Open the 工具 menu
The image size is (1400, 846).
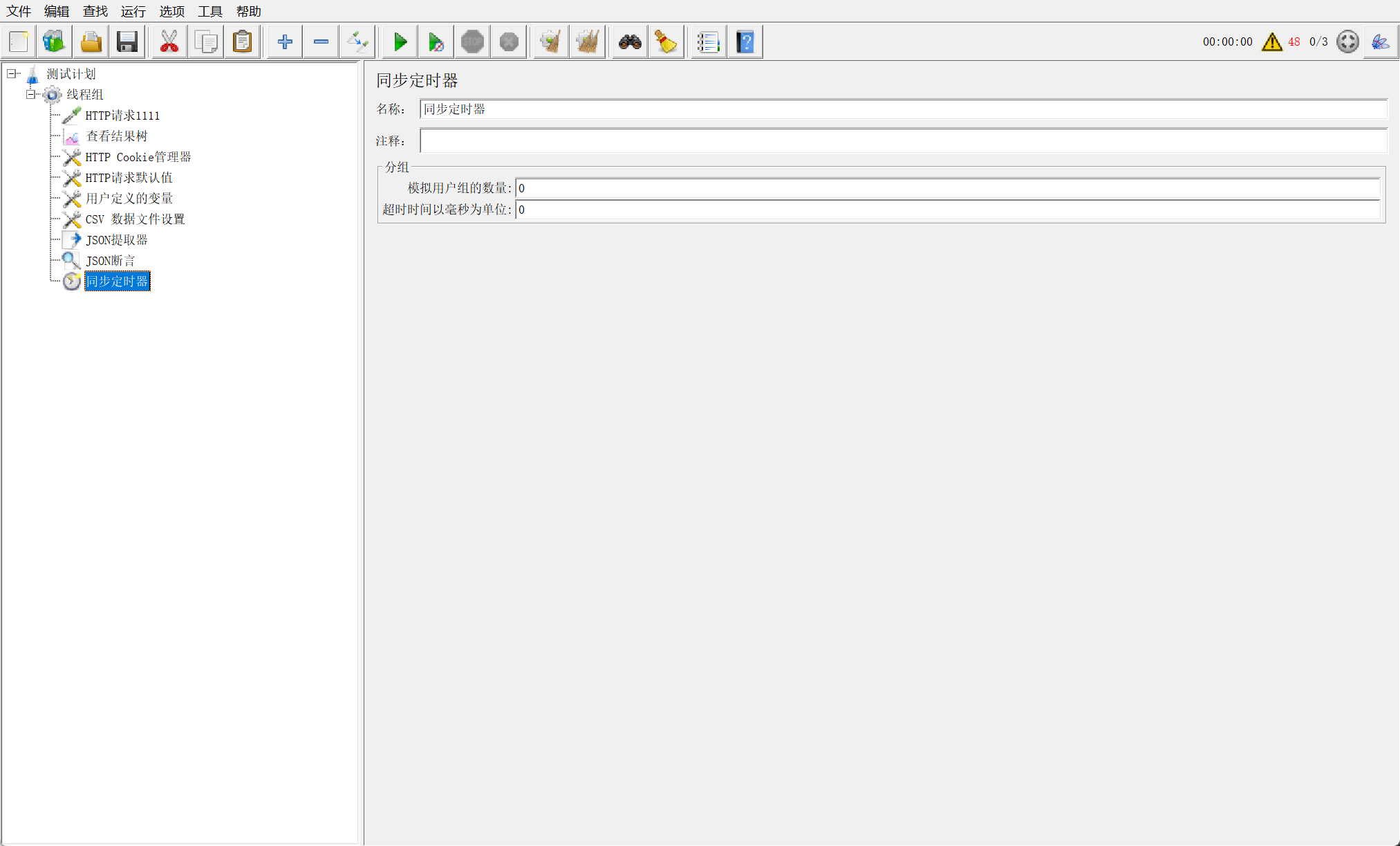point(210,11)
